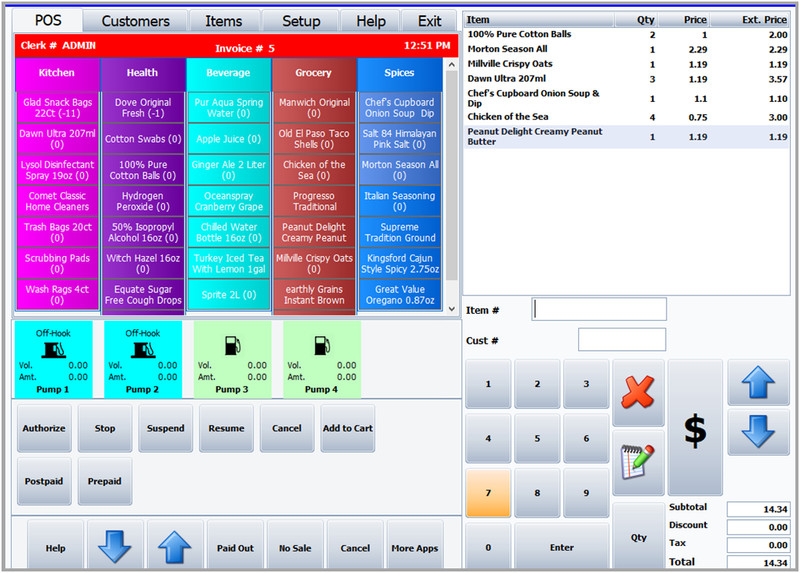
Task: Click the Cust # input field
Action: coord(622,339)
